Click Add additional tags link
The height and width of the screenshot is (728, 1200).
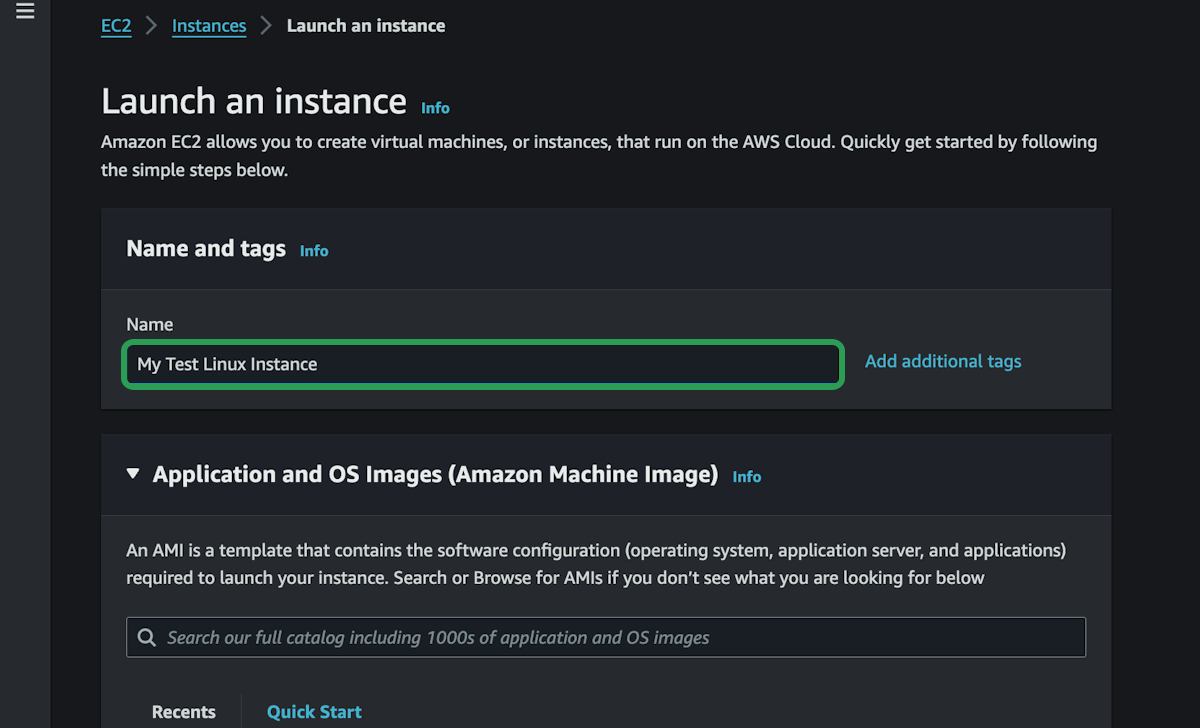click(943, 361)
